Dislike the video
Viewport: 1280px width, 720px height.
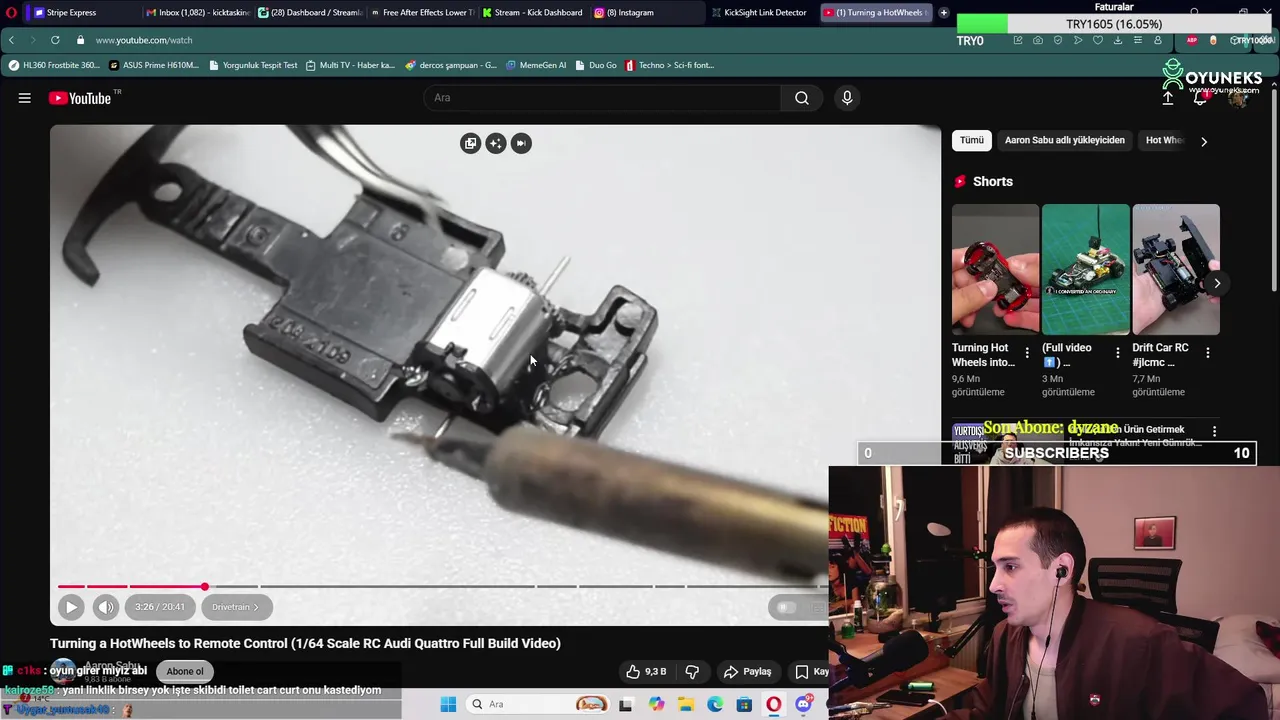coord(692,672)
